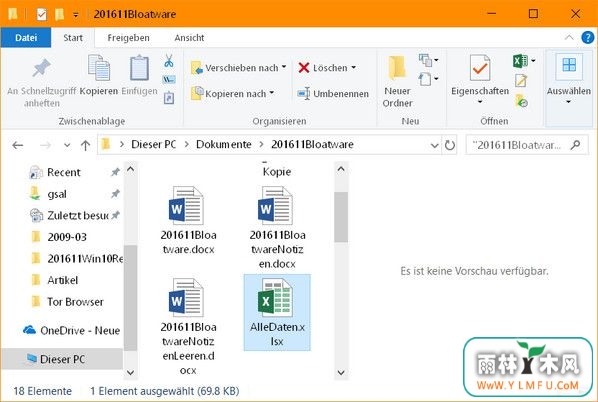Click 201611Bloatware breadcrumb
The image size is (598, 402).
pos(312,145)
